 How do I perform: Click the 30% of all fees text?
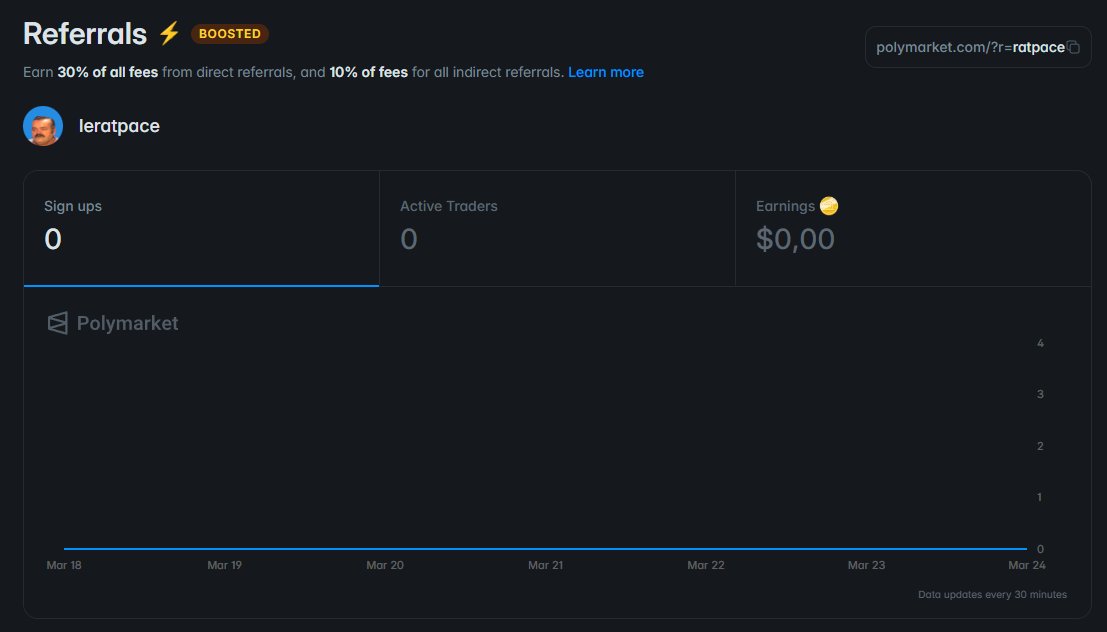coord(107,72)
